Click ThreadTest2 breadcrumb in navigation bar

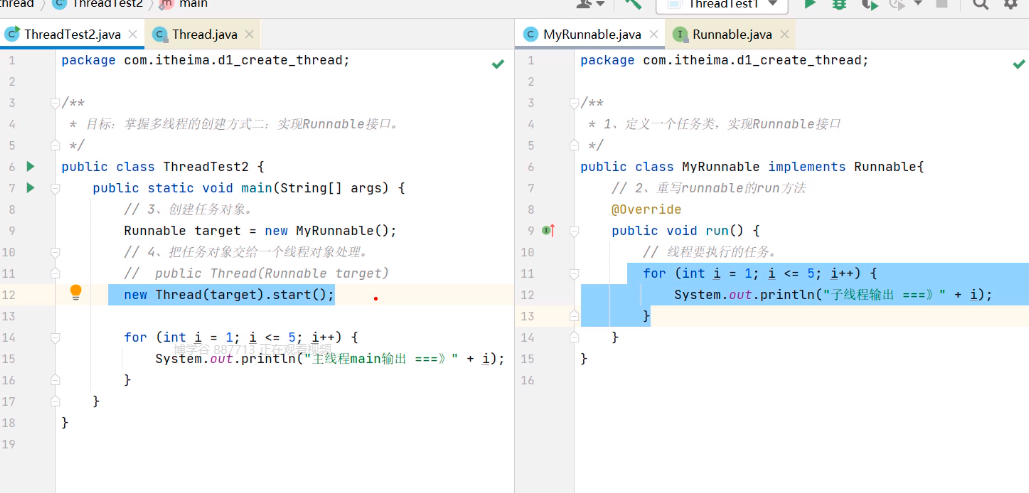[97, 4]
